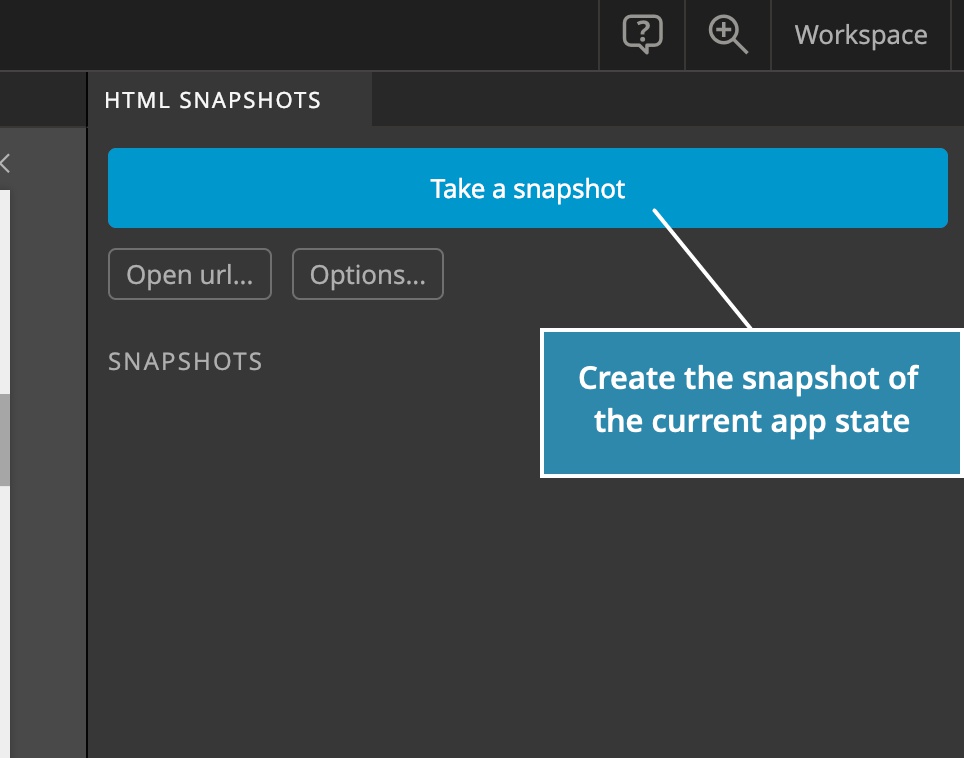
Task: Open the Workspace menu
Action: coord(861,34)
